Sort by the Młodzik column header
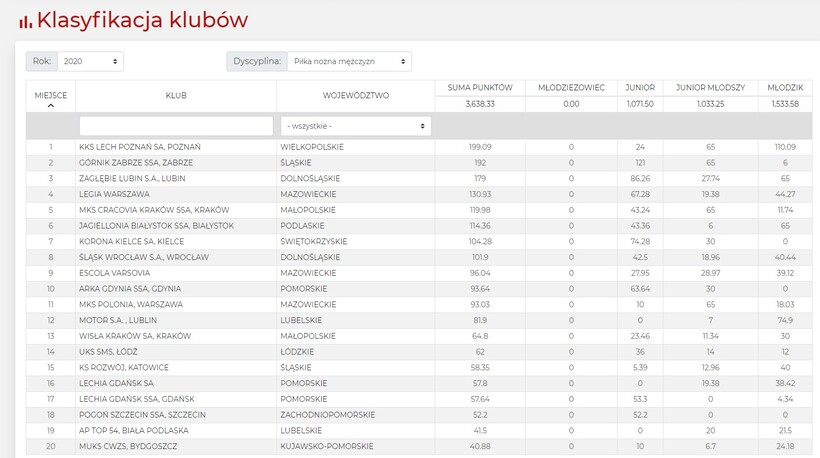This screenshot has width=820, height=458. point(785,88)
